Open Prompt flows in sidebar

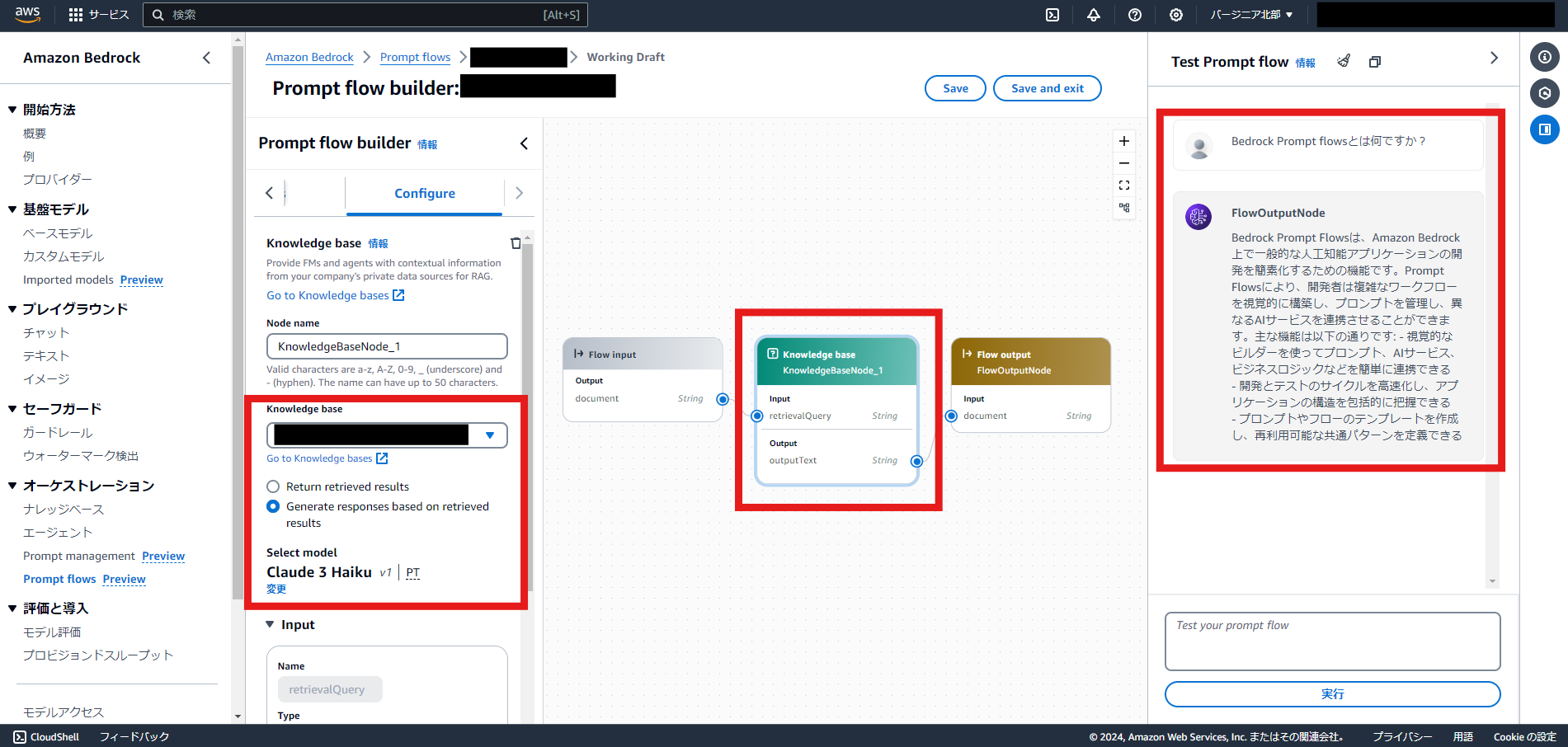[59, 579]
